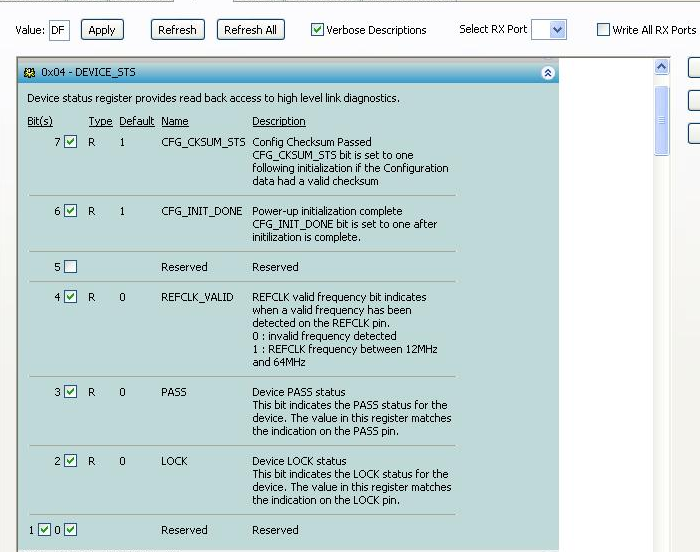700x552 pixels.
Task: Click the gear icon beside 0x04 - DEVICE_STS
Action: 29,72
